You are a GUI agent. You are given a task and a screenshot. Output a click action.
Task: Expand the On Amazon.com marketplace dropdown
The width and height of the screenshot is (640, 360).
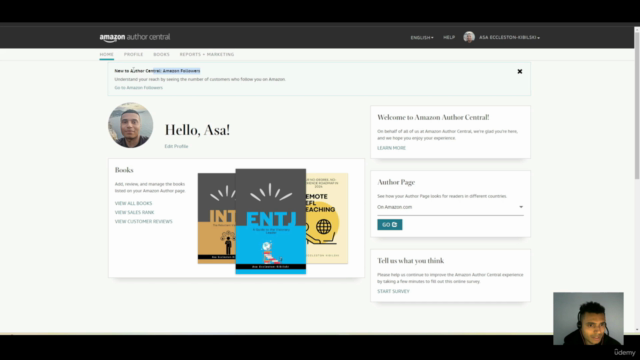(x=450, y=207)
